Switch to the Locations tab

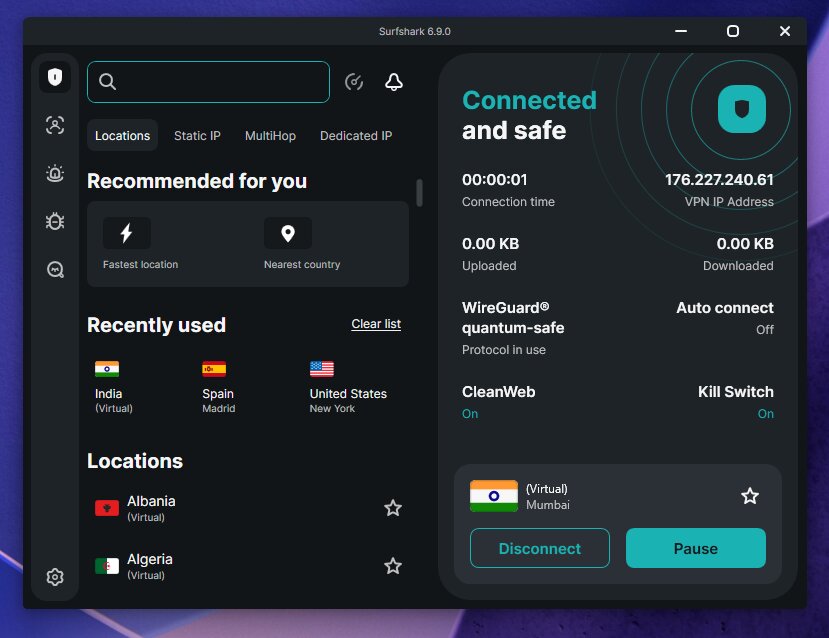123,135
